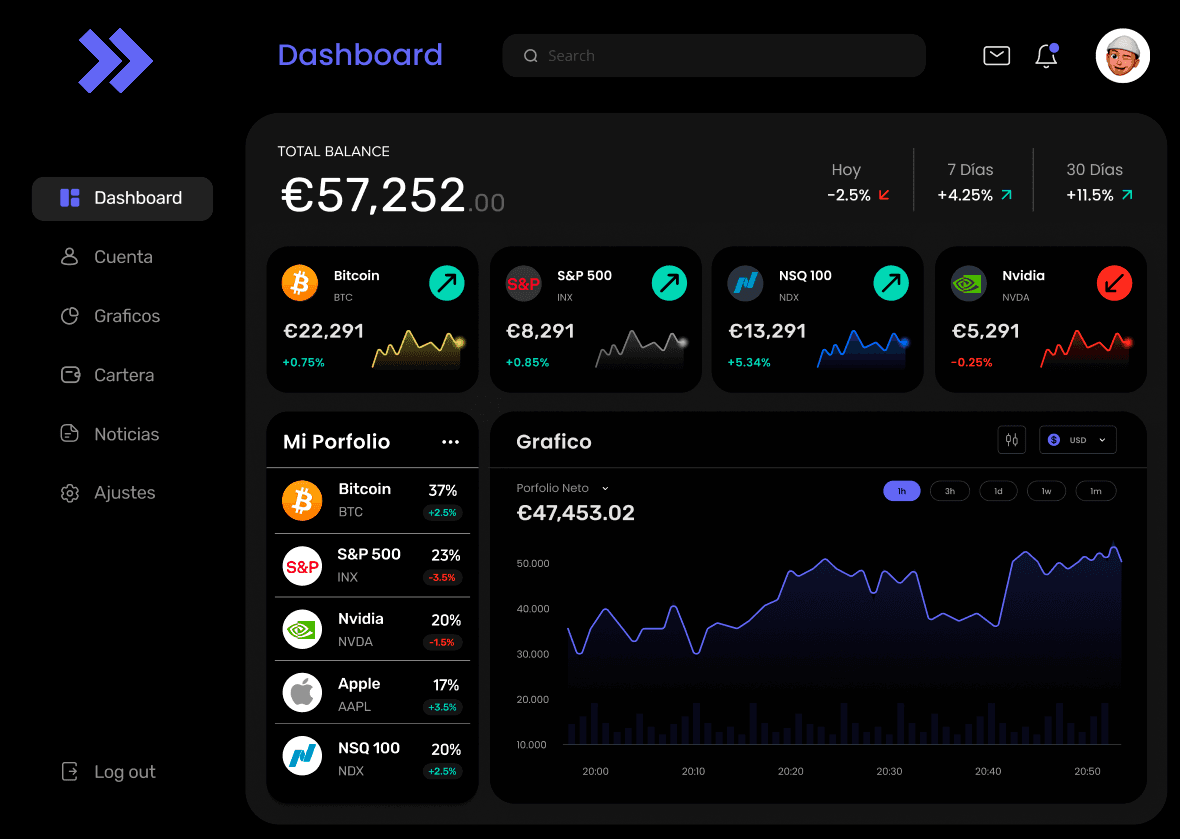Screen dimensions: 1180x839
Task: Click the Search input field
Action: pos(713,55)
